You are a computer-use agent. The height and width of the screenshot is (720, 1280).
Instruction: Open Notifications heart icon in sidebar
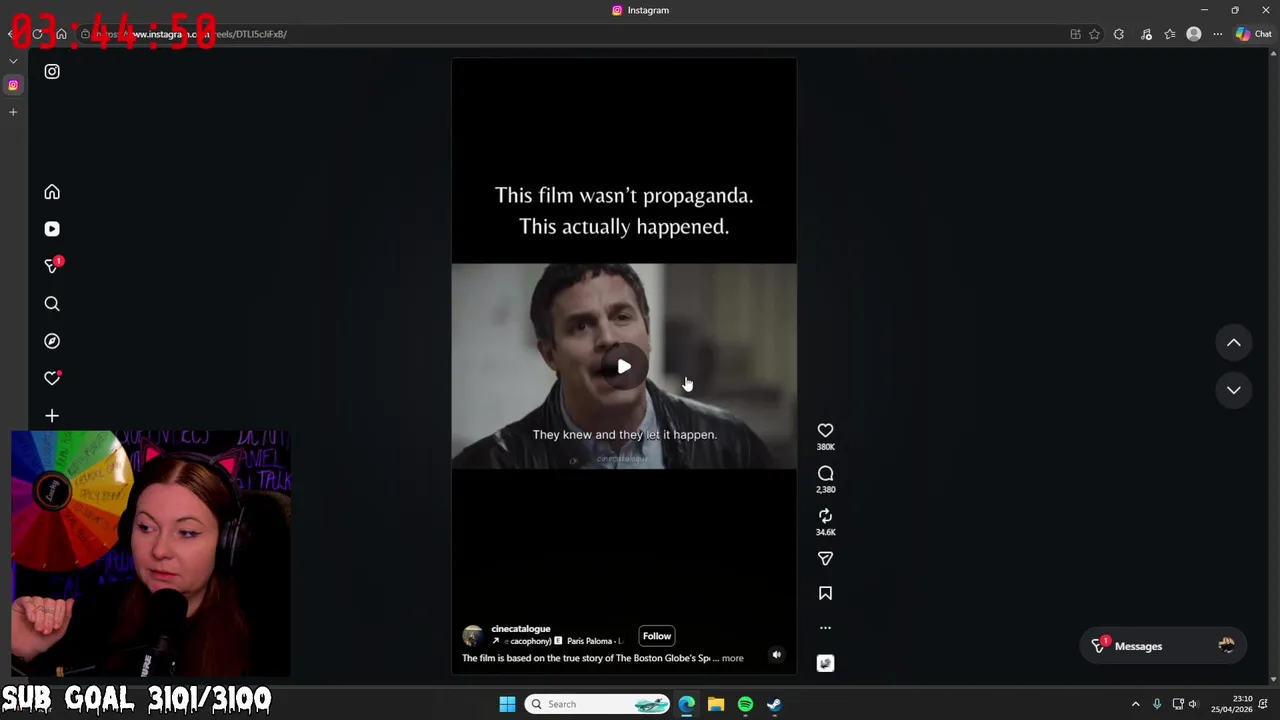click(52, 378)
